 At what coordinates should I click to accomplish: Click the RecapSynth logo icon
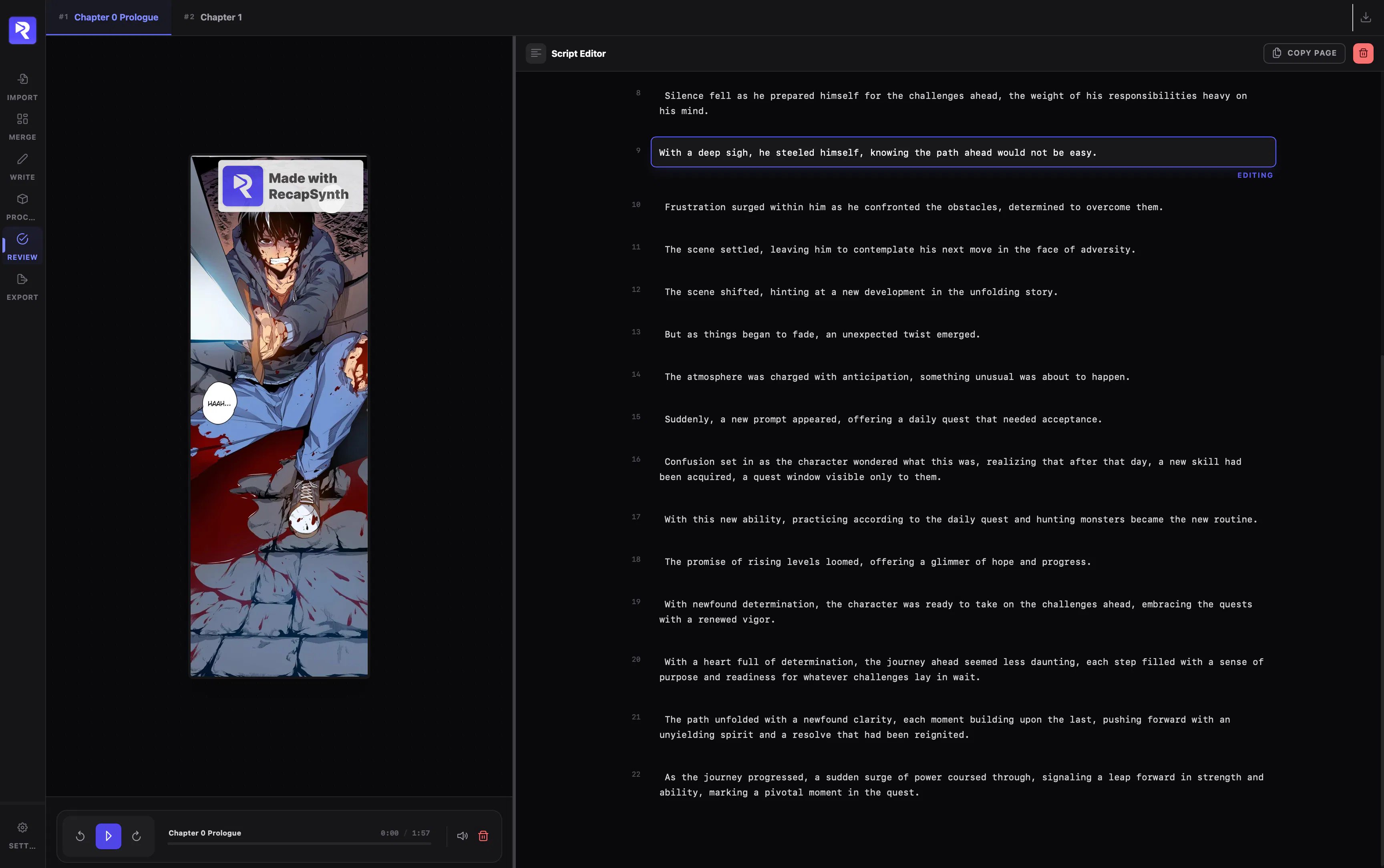(22, 30)
